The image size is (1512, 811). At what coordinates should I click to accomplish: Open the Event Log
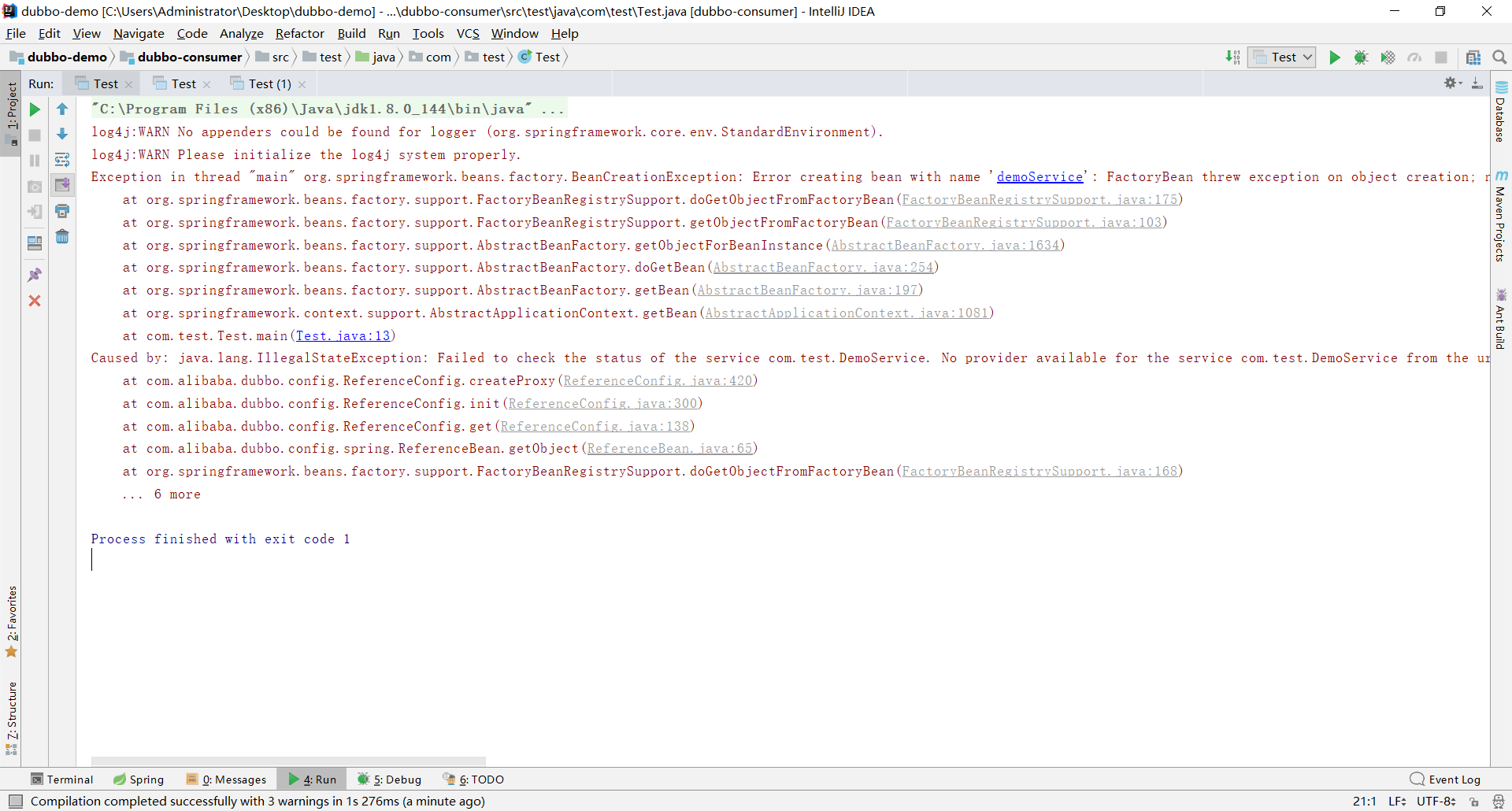pyautogui.click(x=1446, y=780)
